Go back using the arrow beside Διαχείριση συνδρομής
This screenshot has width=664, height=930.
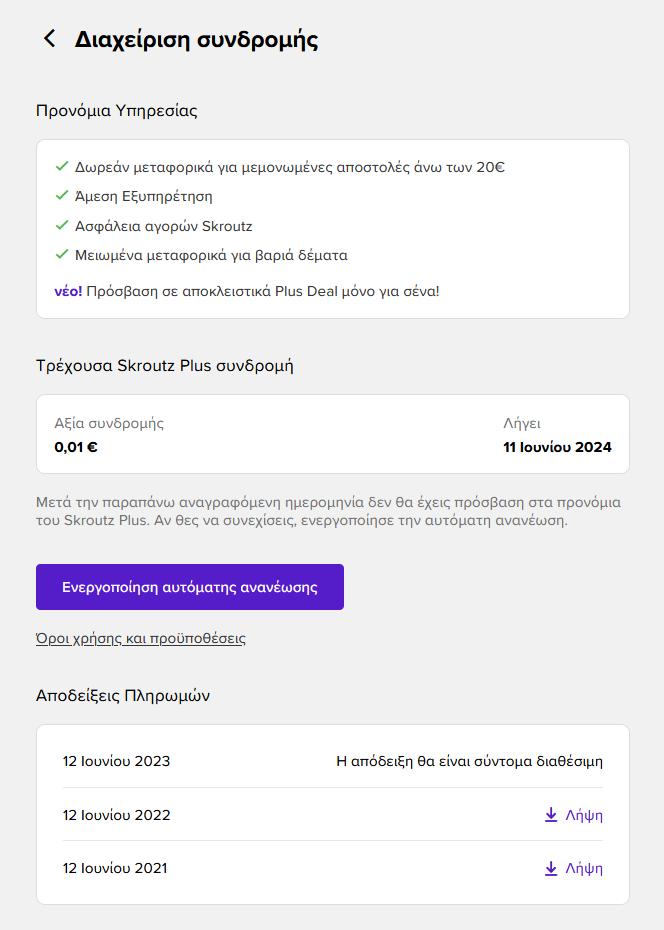click(50, 39)
